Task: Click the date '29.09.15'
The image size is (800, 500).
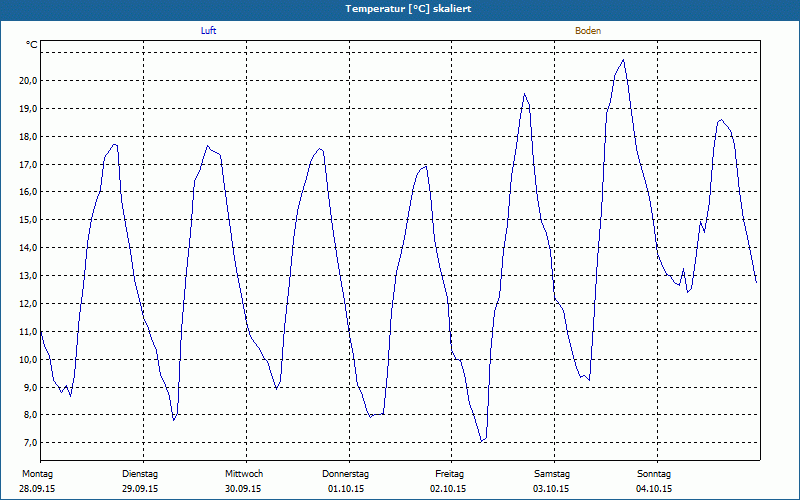Action: click(x=140, y=489)
